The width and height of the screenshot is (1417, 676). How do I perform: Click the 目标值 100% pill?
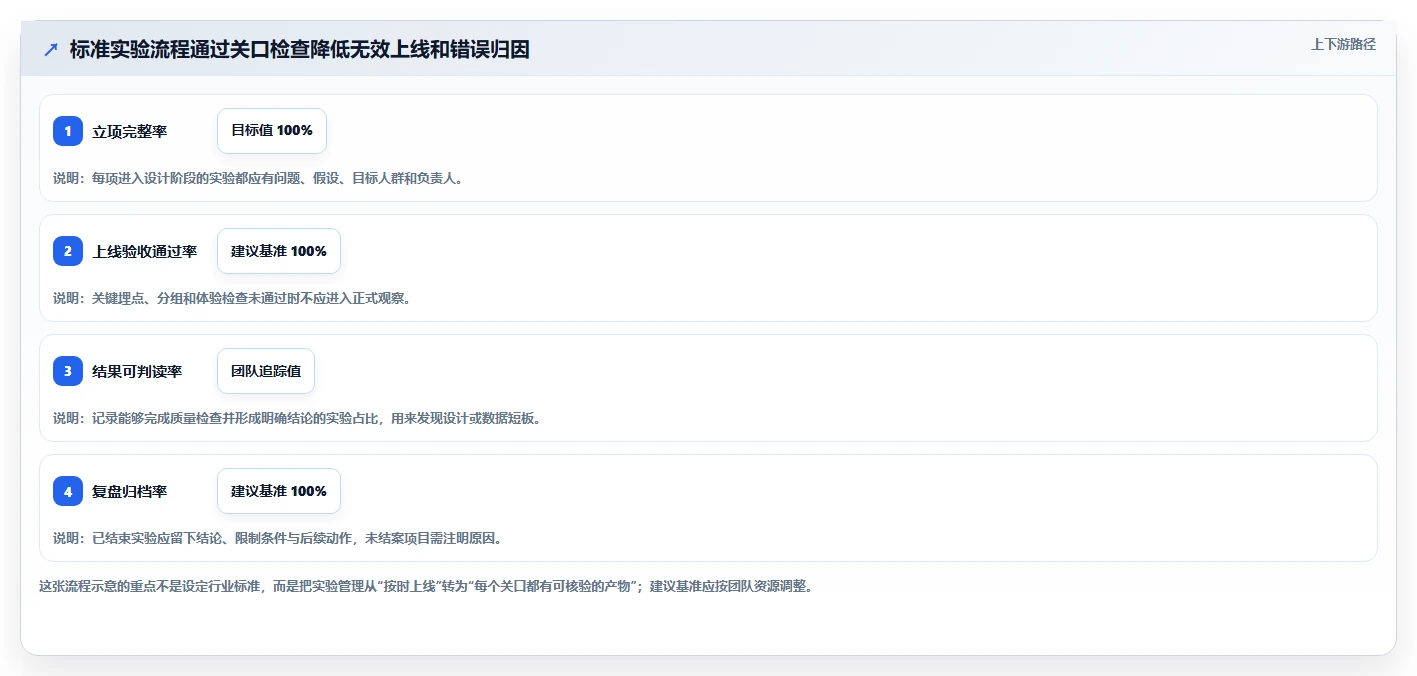[x=272, y=131]
